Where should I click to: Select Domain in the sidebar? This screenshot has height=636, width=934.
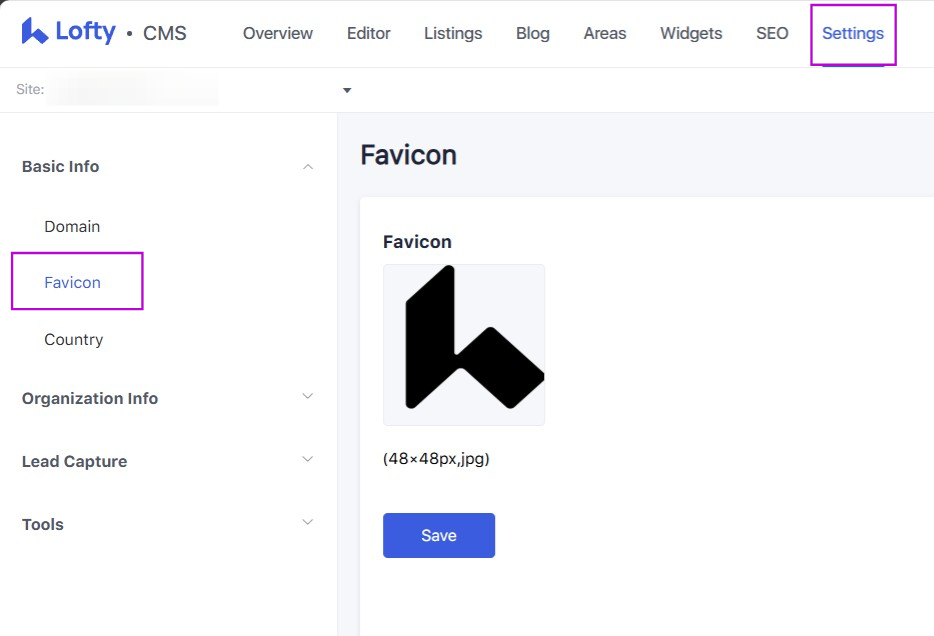(x=72, y=227)
